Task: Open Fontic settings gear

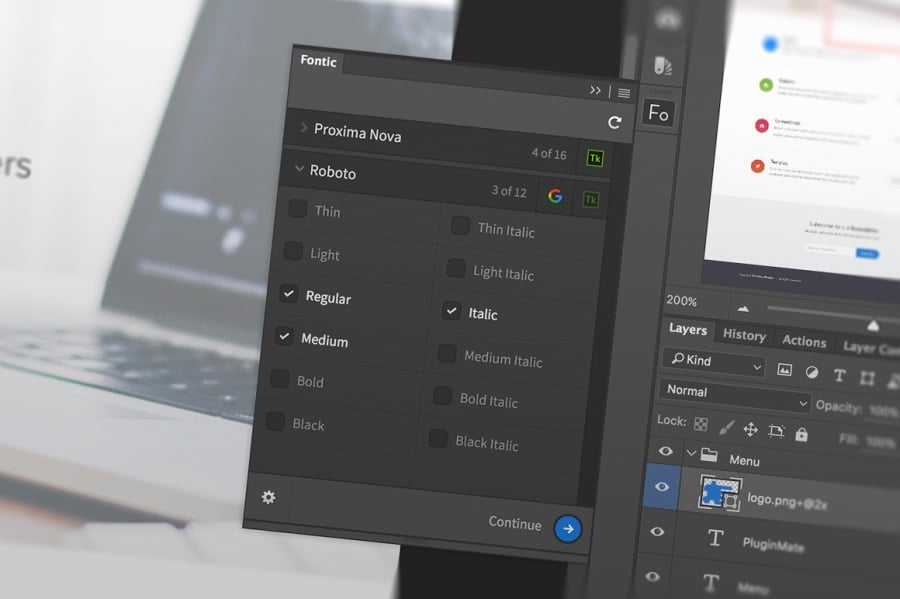Action: [x=268, y=497]
